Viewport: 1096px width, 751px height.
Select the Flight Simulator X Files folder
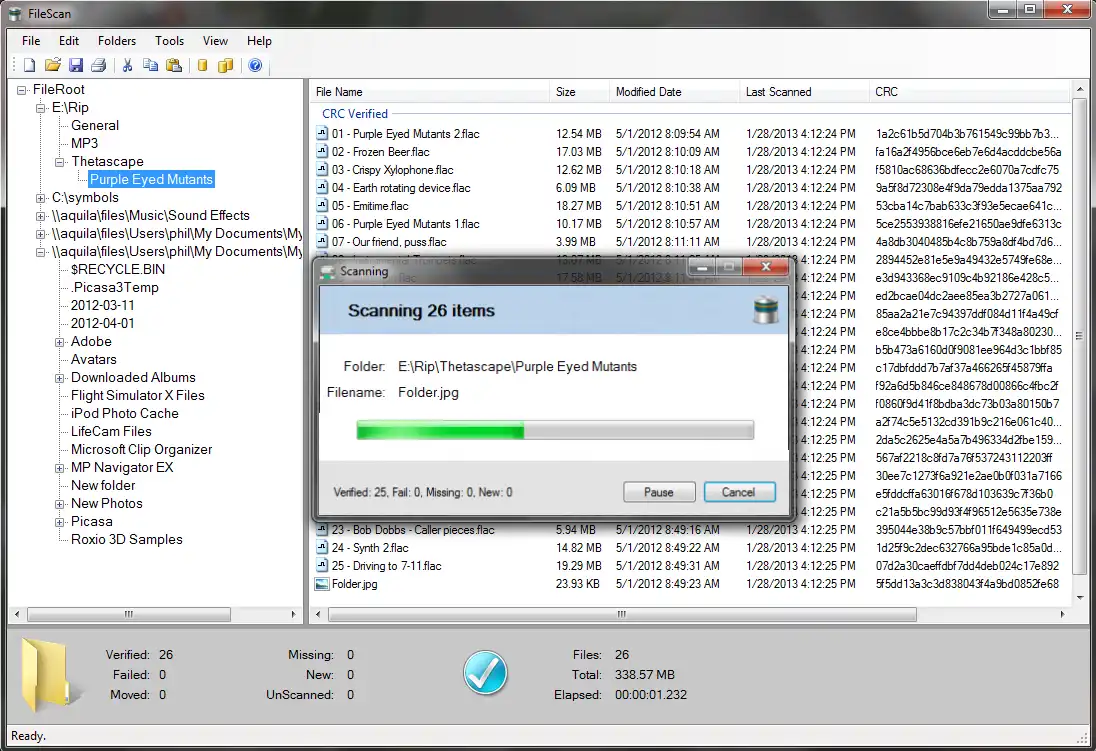click(x=137, y=395)
